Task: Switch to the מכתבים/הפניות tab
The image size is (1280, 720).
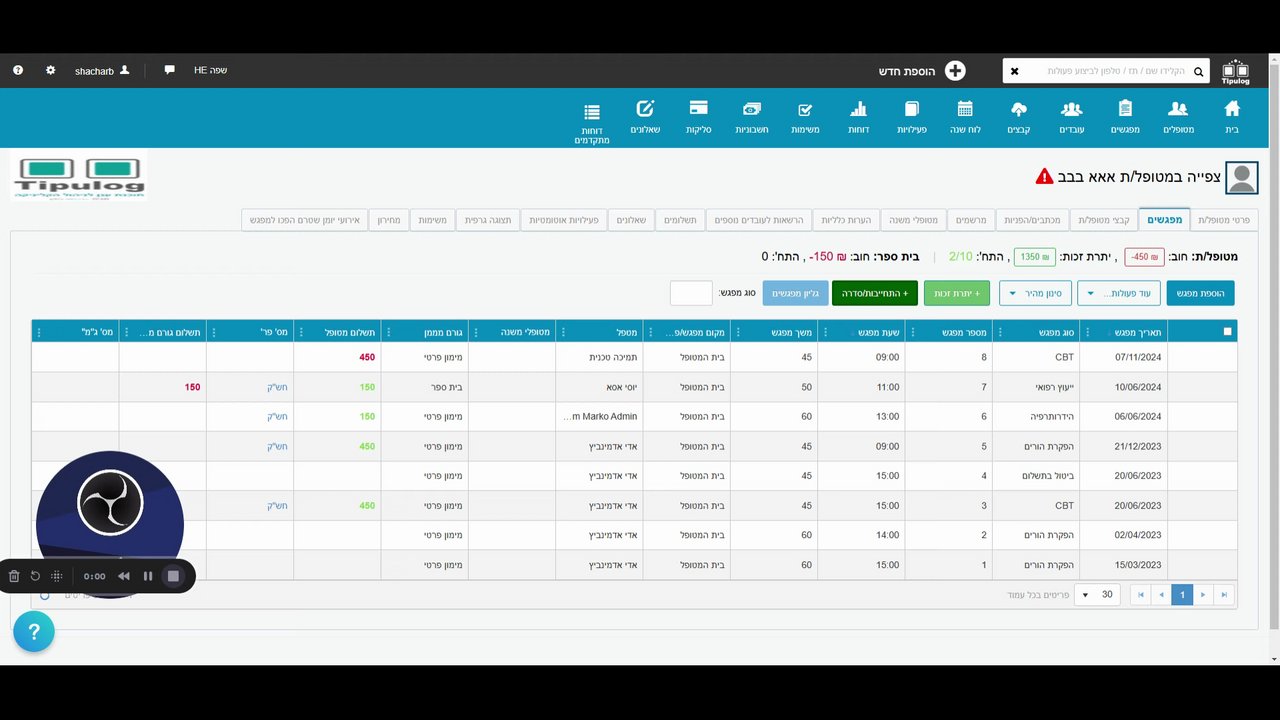Action: click(1032, 220)
